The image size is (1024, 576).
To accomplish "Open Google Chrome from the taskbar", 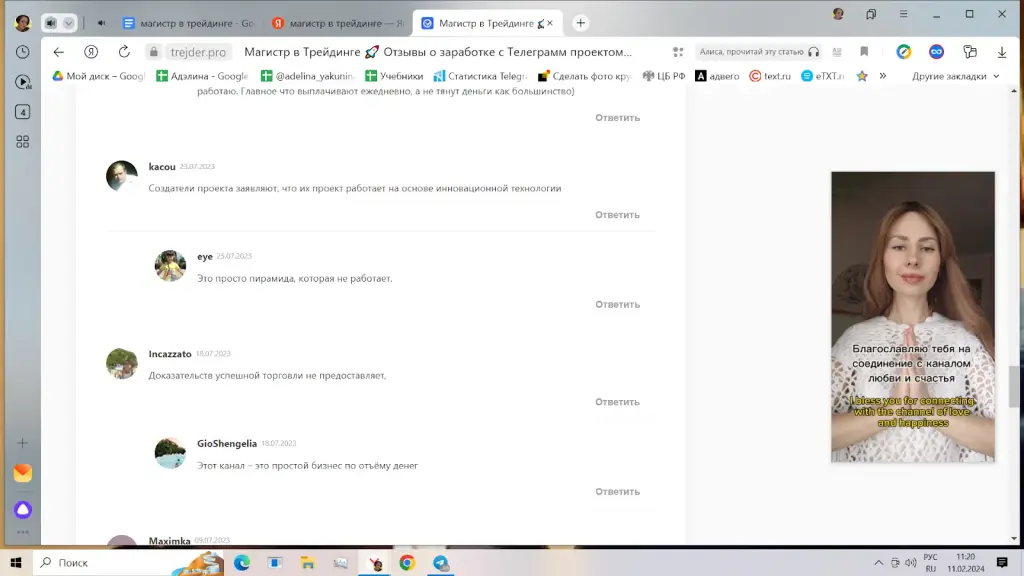I will tap(407, 562).
